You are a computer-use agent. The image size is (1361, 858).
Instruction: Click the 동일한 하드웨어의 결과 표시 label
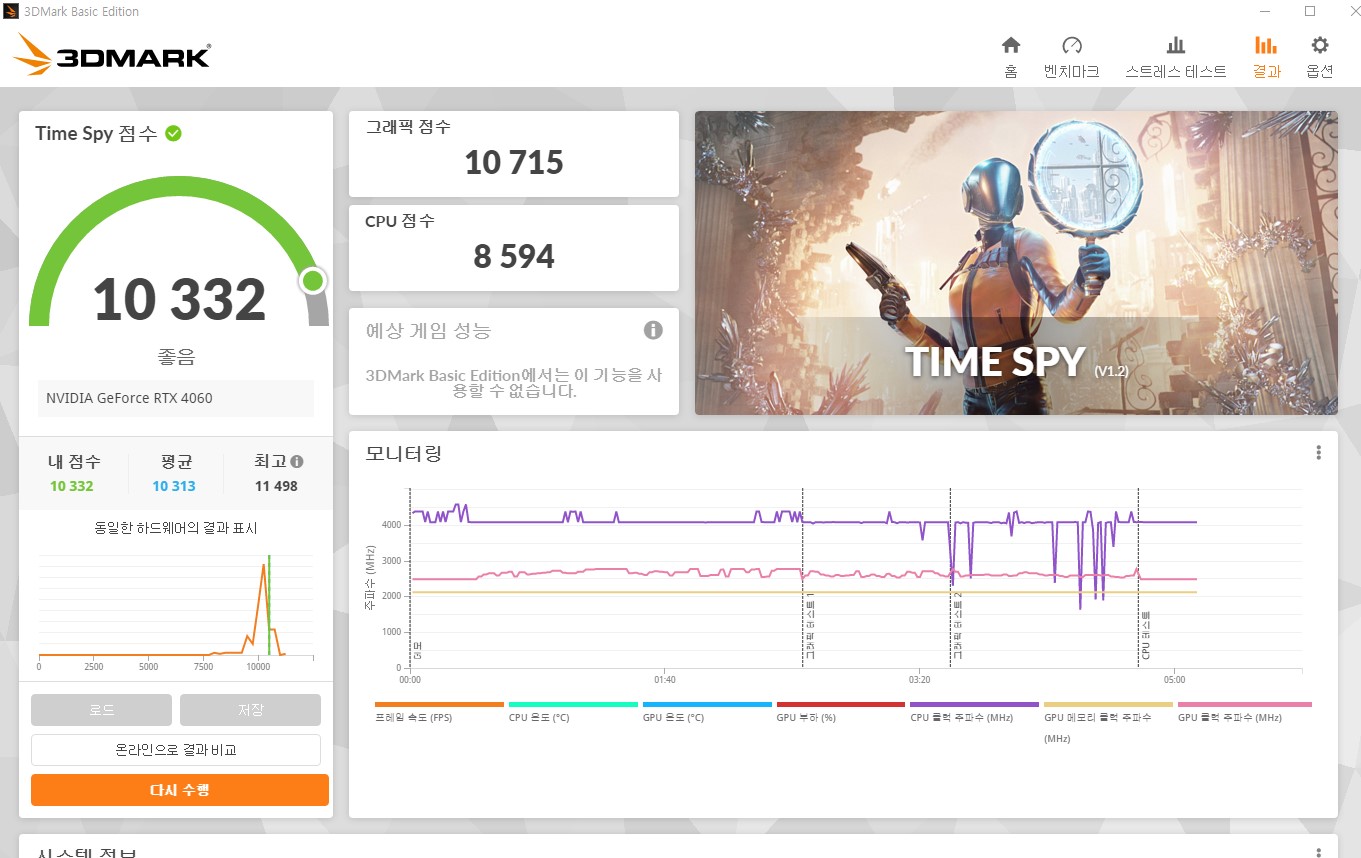click(176, 528)
